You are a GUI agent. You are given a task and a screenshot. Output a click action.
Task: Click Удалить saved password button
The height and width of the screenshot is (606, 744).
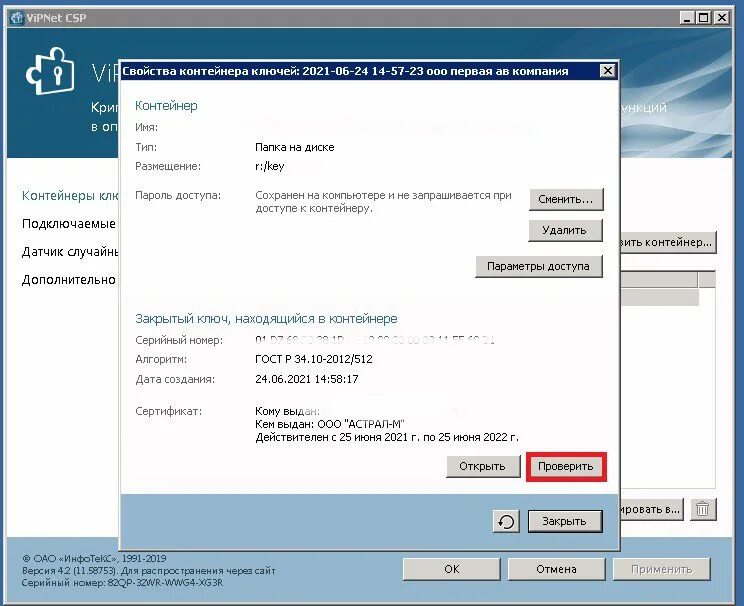point(565,230)
